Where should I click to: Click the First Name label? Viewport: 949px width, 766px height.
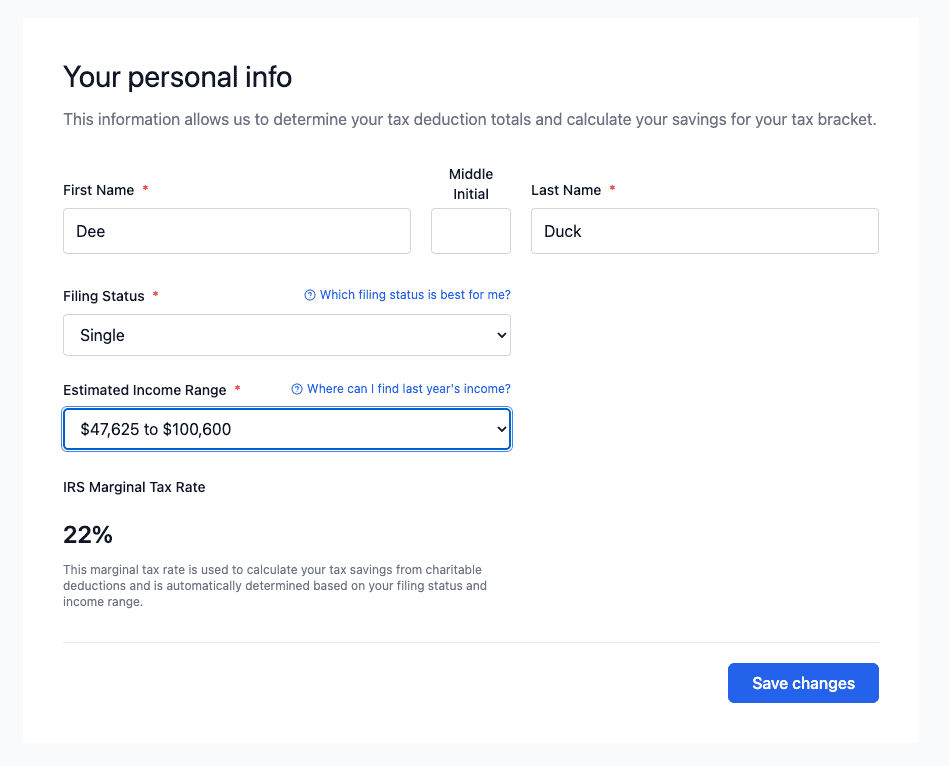99,190
